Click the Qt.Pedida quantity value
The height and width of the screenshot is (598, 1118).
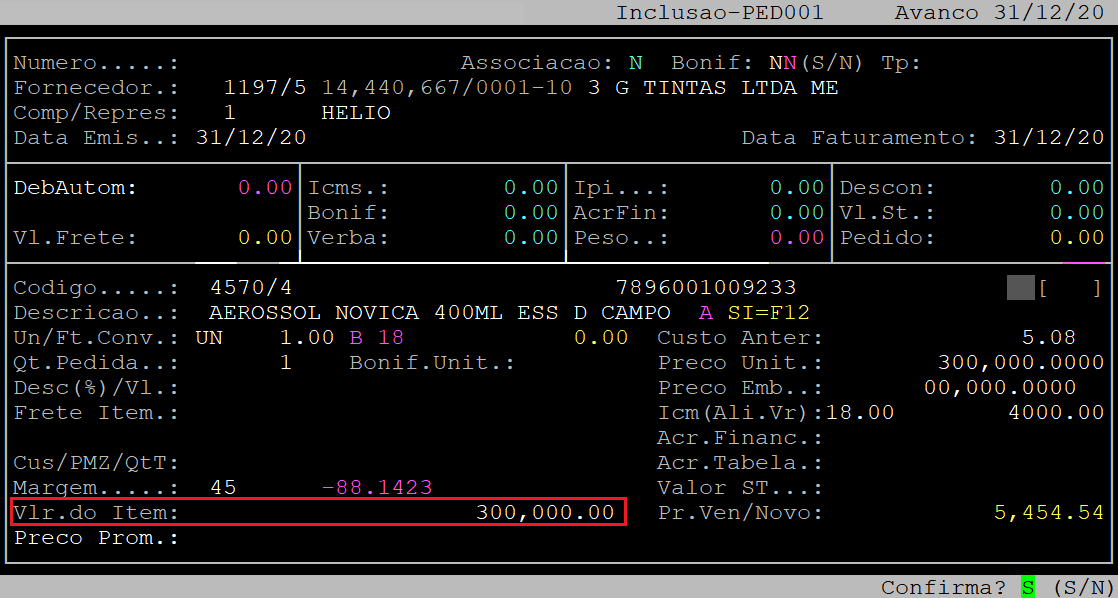[285, 363]
